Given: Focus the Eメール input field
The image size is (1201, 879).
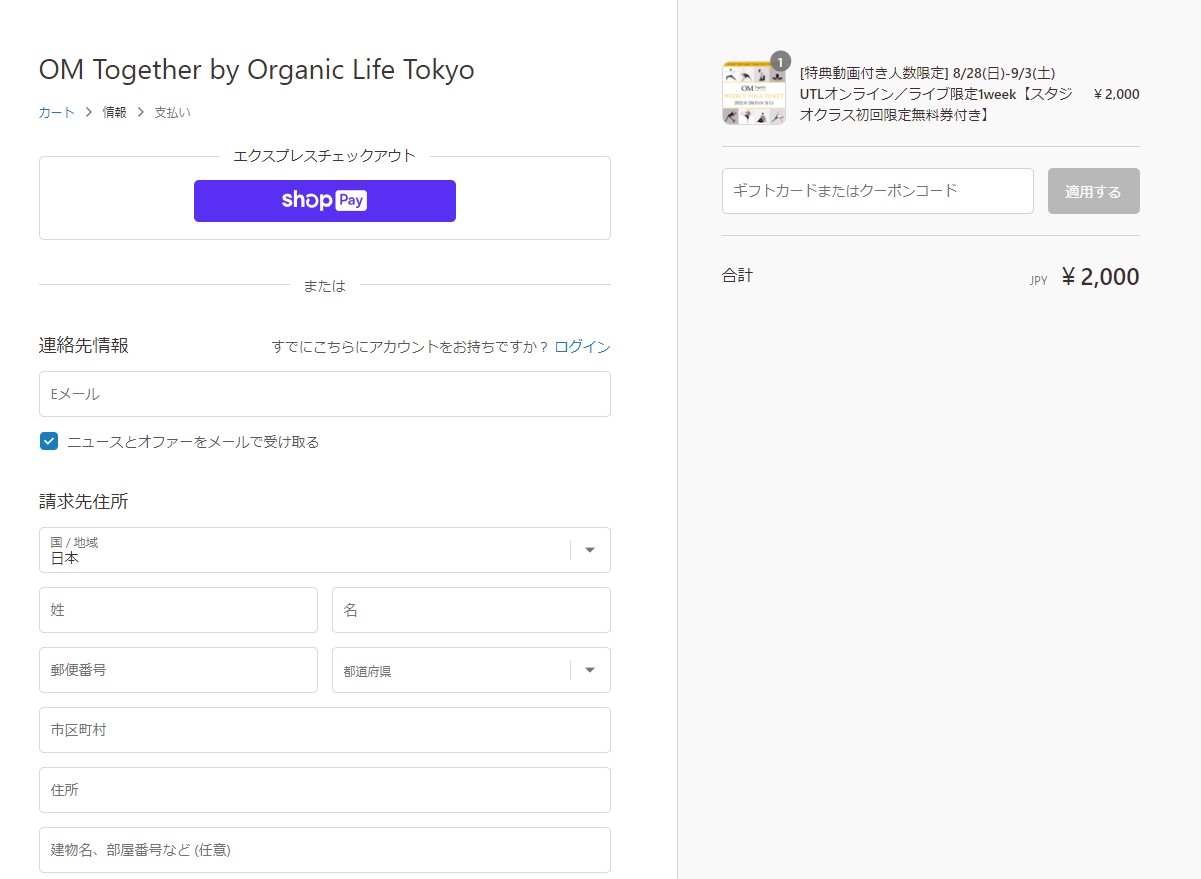Looking at the screenshot, I should pyautogui.click(x=324, y=394).
